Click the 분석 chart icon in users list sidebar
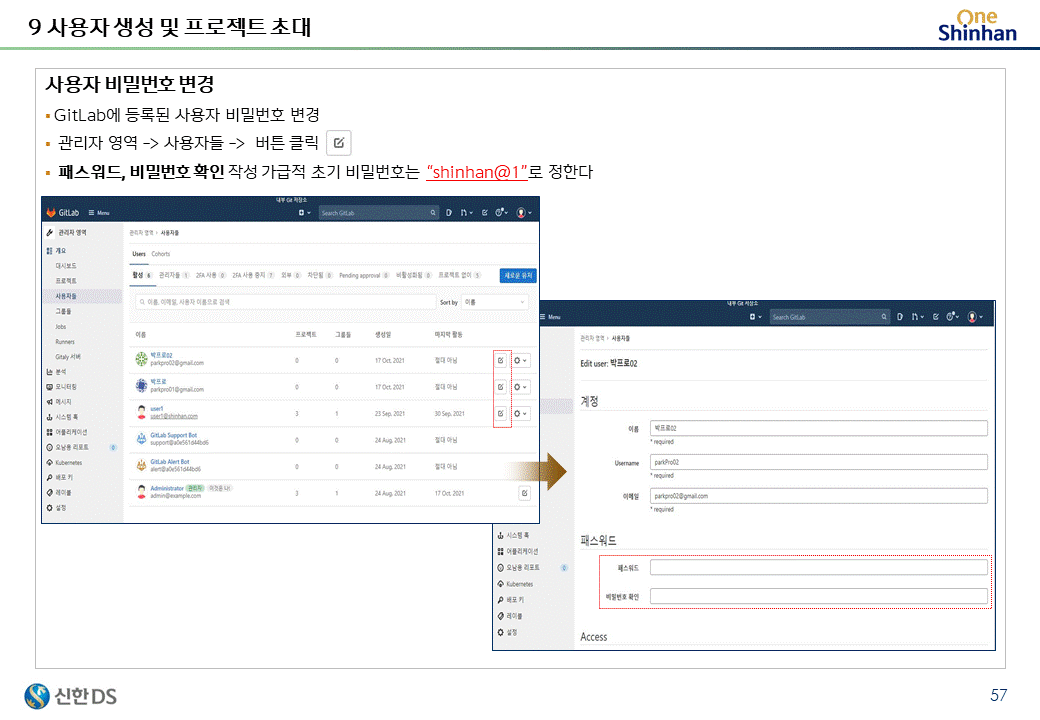This screenshot has height=720, width=1040. click(x=50, y=372)
